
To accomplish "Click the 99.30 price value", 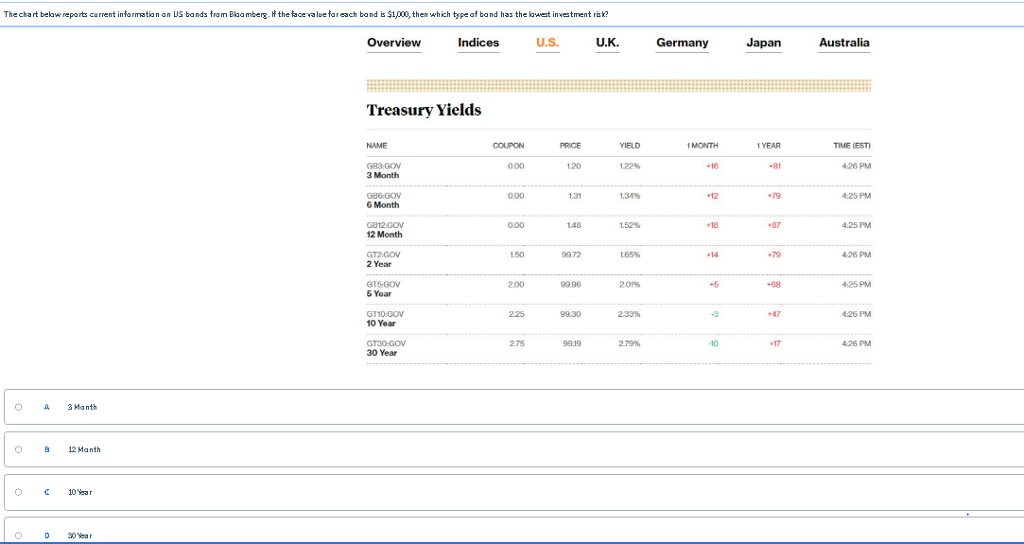I will coord(571,314).
